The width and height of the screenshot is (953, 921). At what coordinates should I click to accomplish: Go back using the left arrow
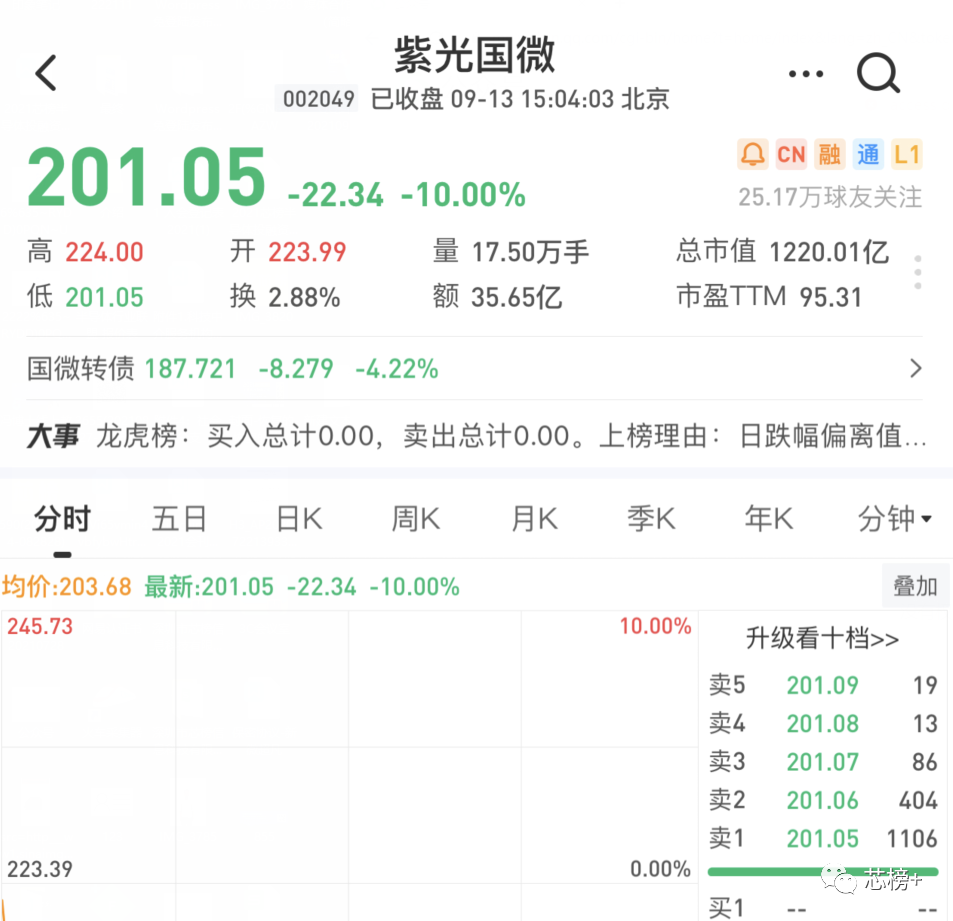[46, 73]
